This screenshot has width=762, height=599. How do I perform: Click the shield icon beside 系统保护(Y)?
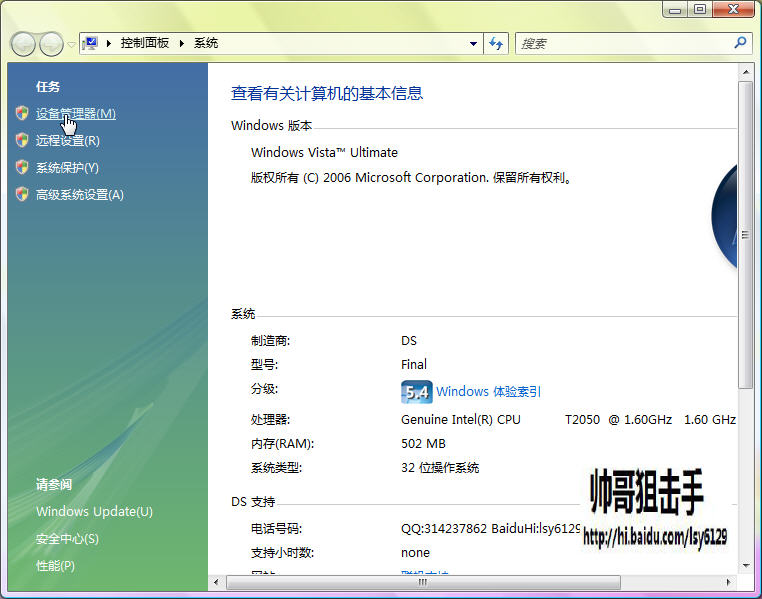[x=22, y=167]
